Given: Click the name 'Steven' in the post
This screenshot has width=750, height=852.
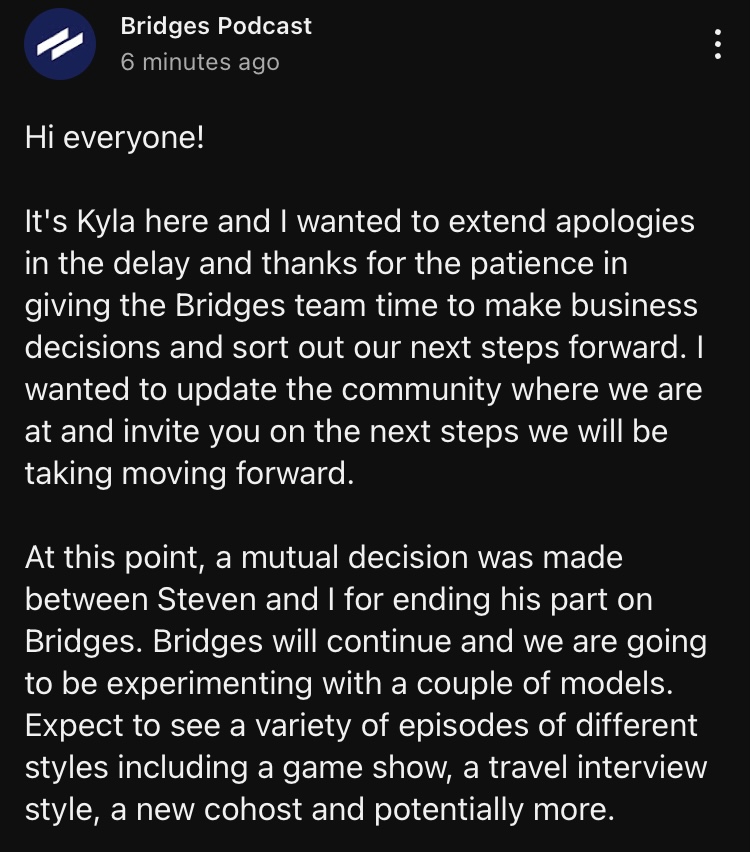Looking at the screenshot, I should click(206, 599).
